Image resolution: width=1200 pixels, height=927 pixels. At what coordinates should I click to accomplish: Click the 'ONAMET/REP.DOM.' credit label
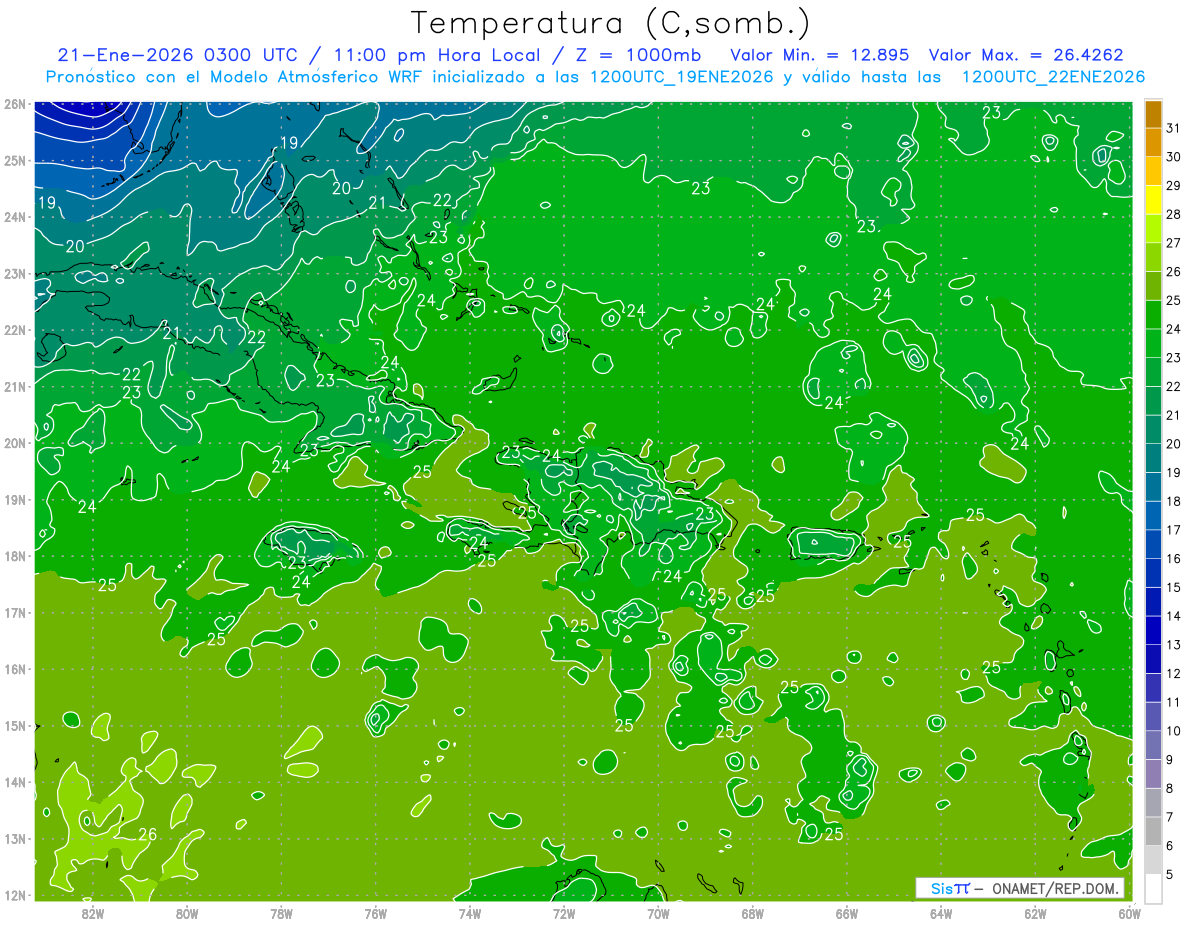tap(1056, 888)
